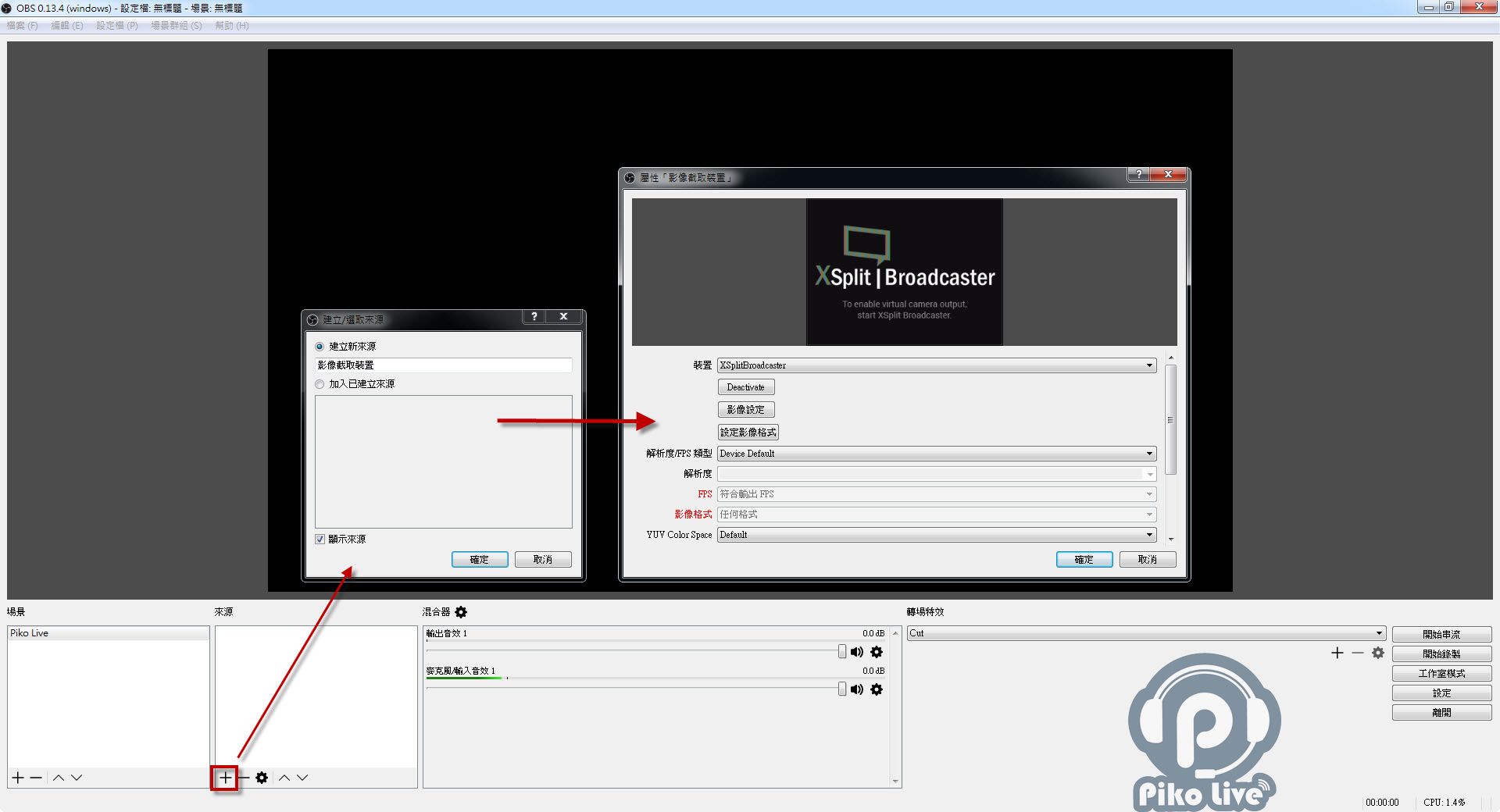Click the 設定影像格式 button

pyautogui.click(x=748, y=433)
